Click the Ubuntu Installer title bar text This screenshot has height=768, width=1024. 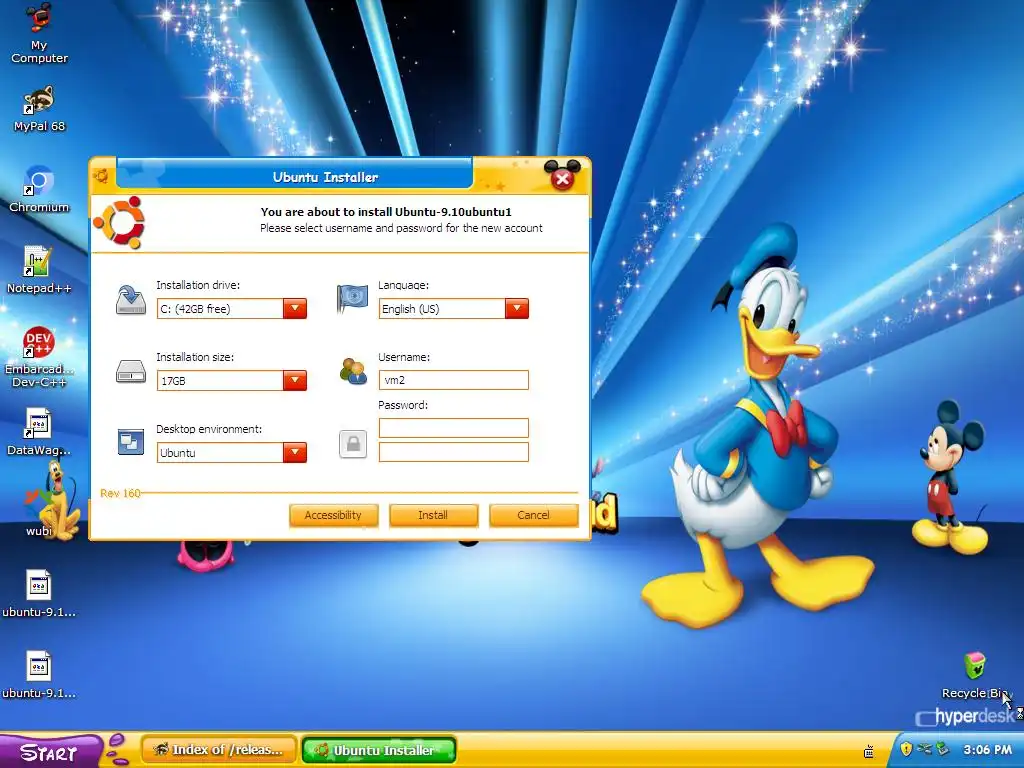tap(325, 177)
